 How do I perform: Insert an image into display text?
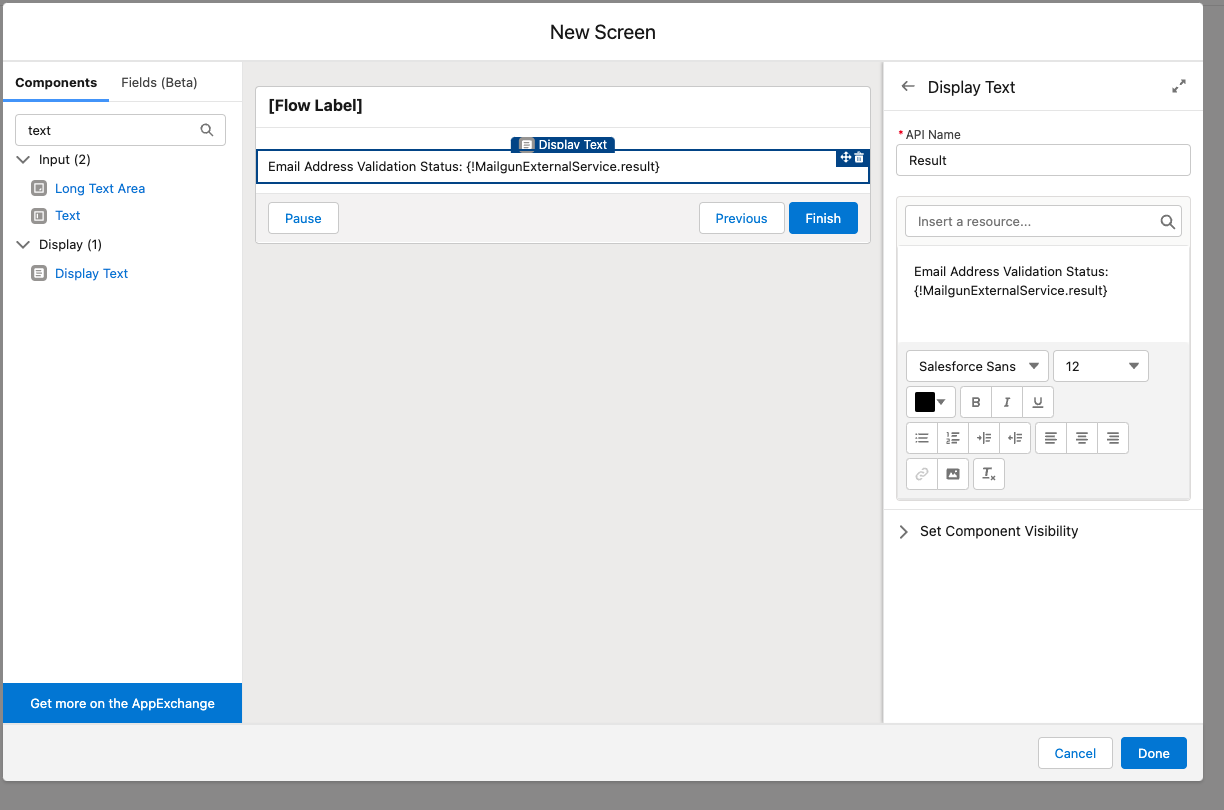click(x=953, y=474)
